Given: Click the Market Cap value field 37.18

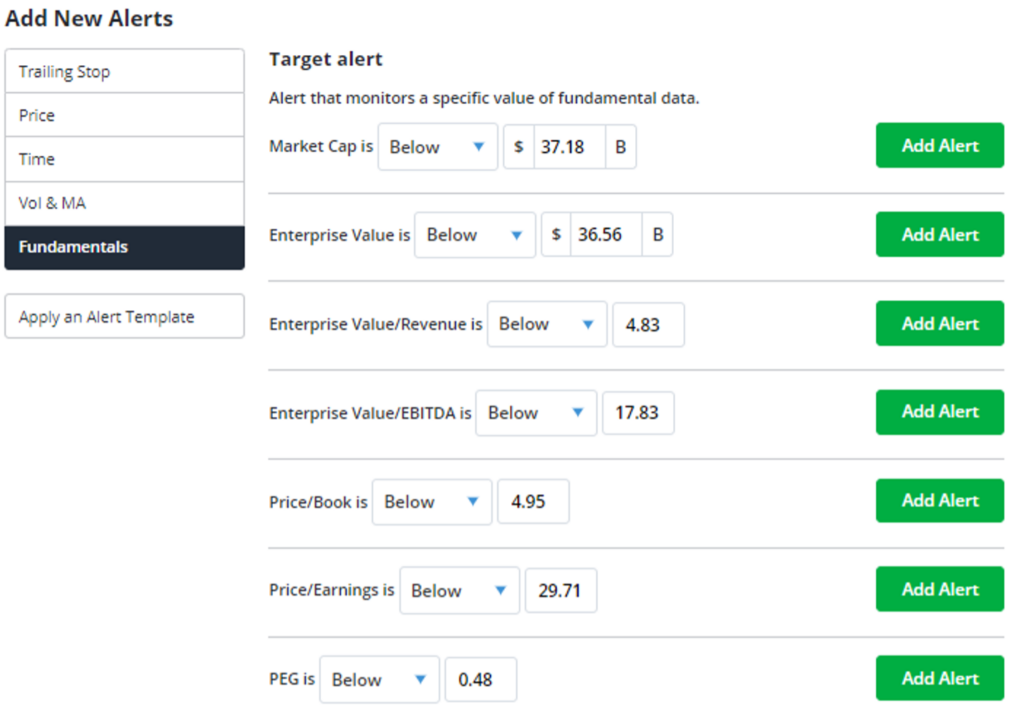Looking at the screenshot, I should [569, 147].
